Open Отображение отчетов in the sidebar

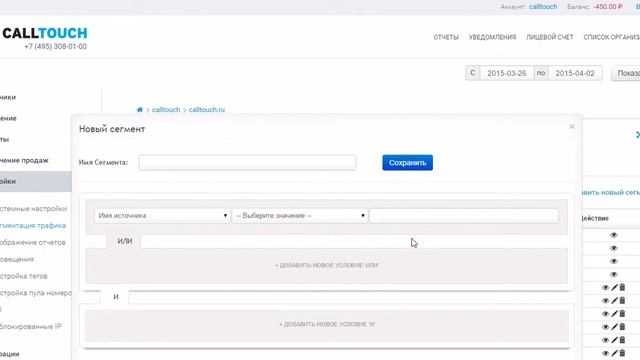33,242
